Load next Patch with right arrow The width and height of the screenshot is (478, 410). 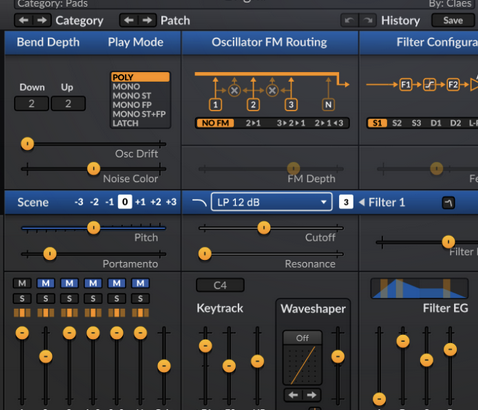(147, 20)
